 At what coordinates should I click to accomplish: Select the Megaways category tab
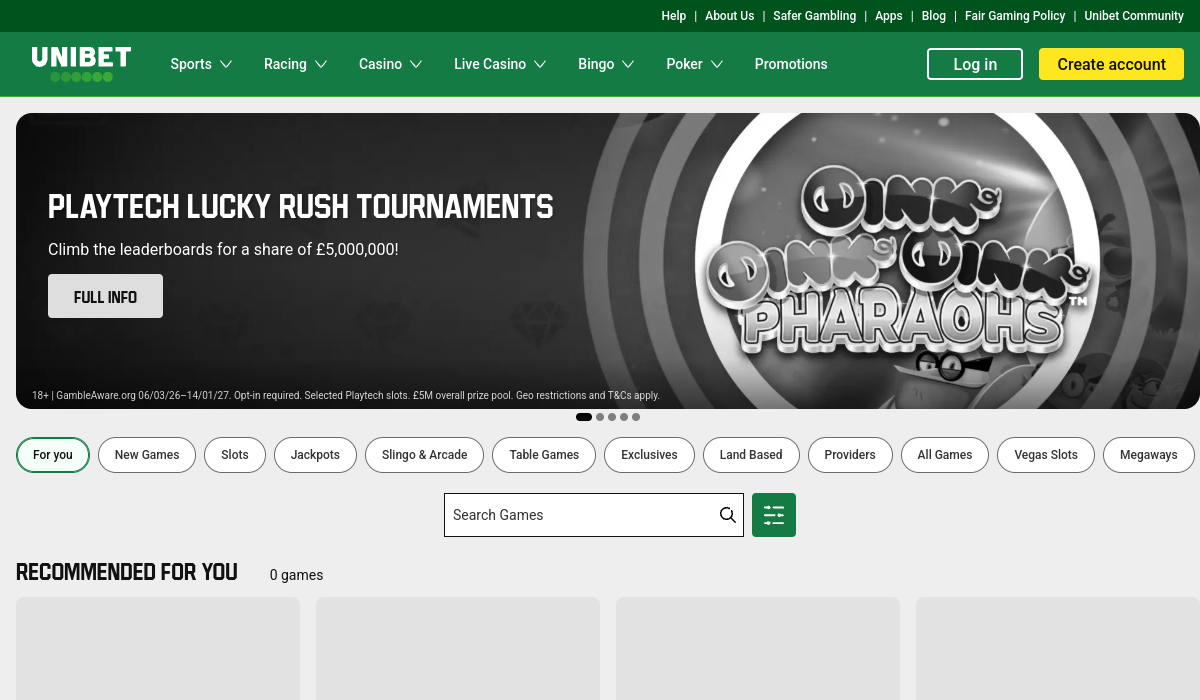coord(1149,455)
